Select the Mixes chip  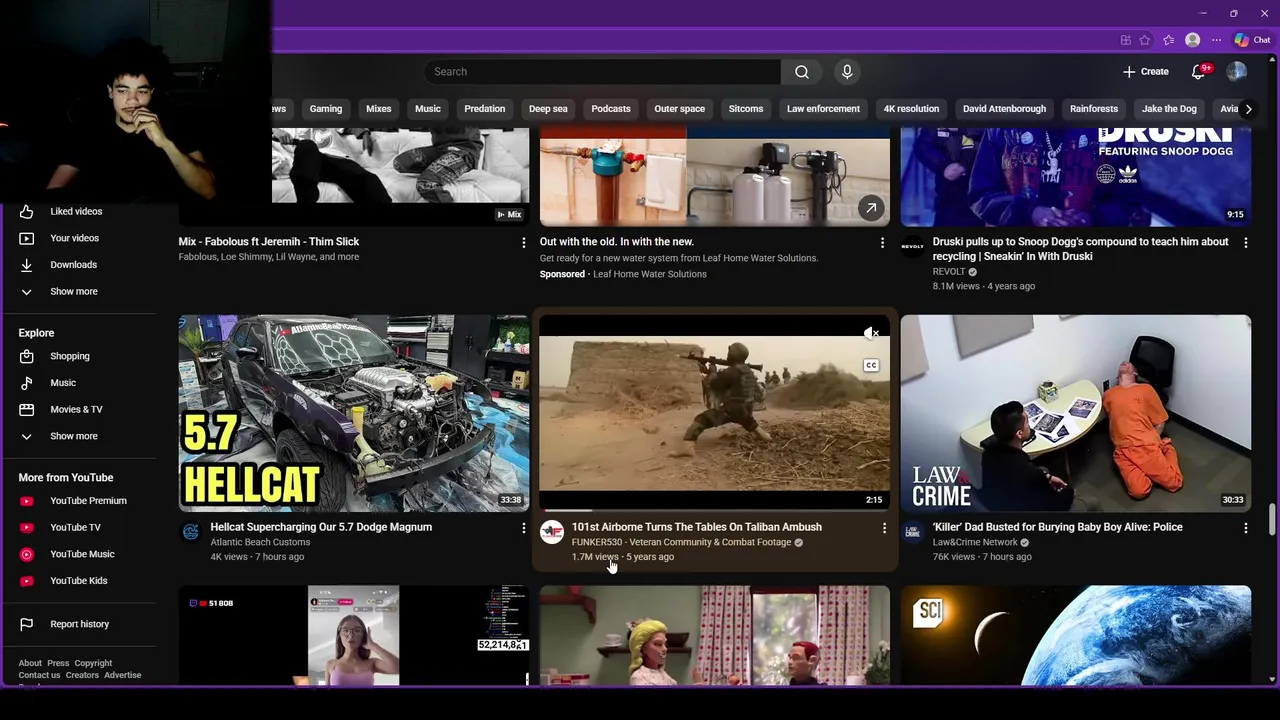[379, 109]
